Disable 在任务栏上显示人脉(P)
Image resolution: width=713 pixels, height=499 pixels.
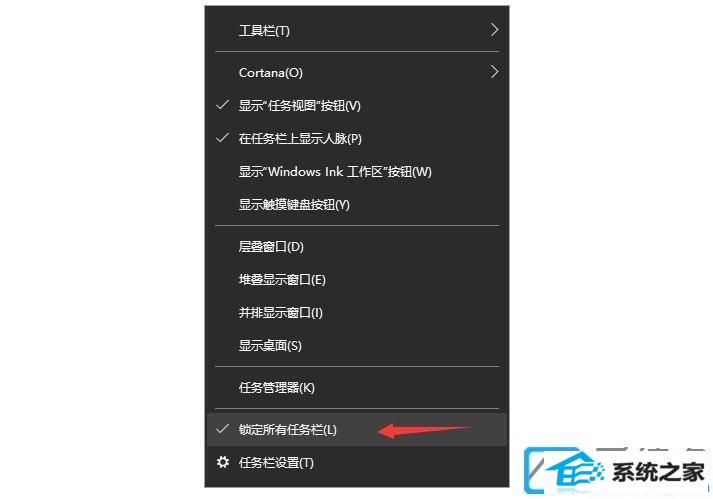[357, 138]
